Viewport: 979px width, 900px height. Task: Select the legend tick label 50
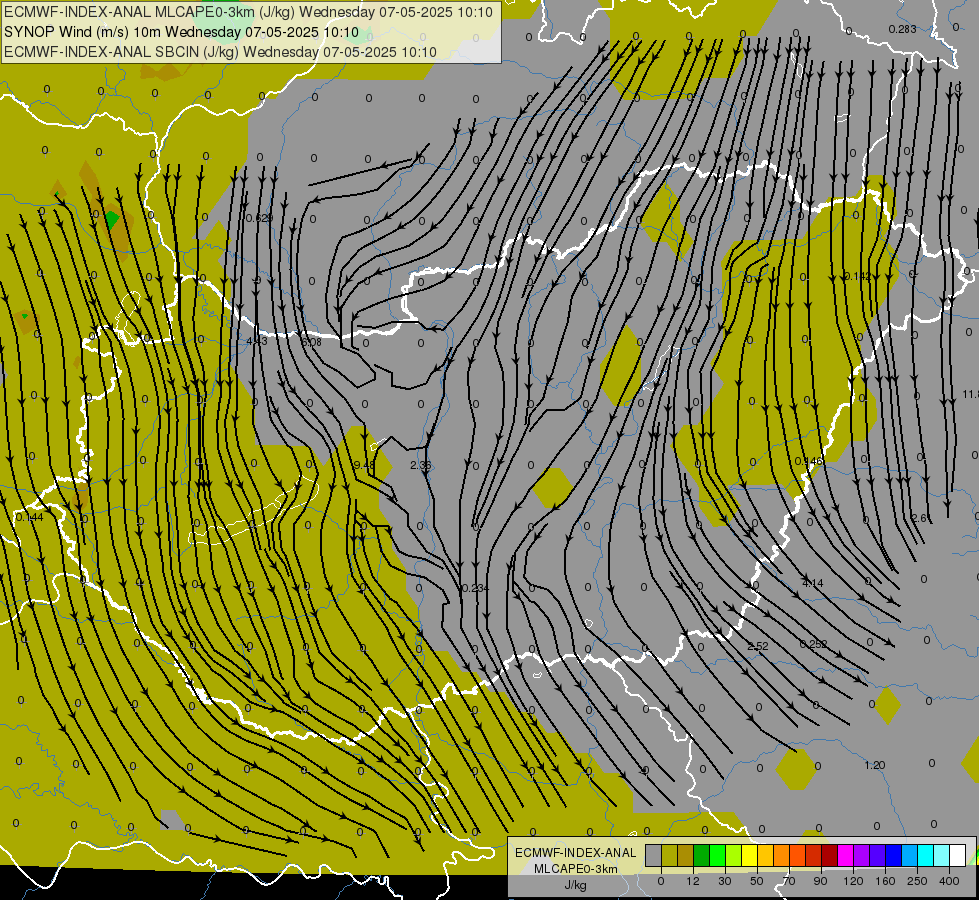(x=757, y=881)
